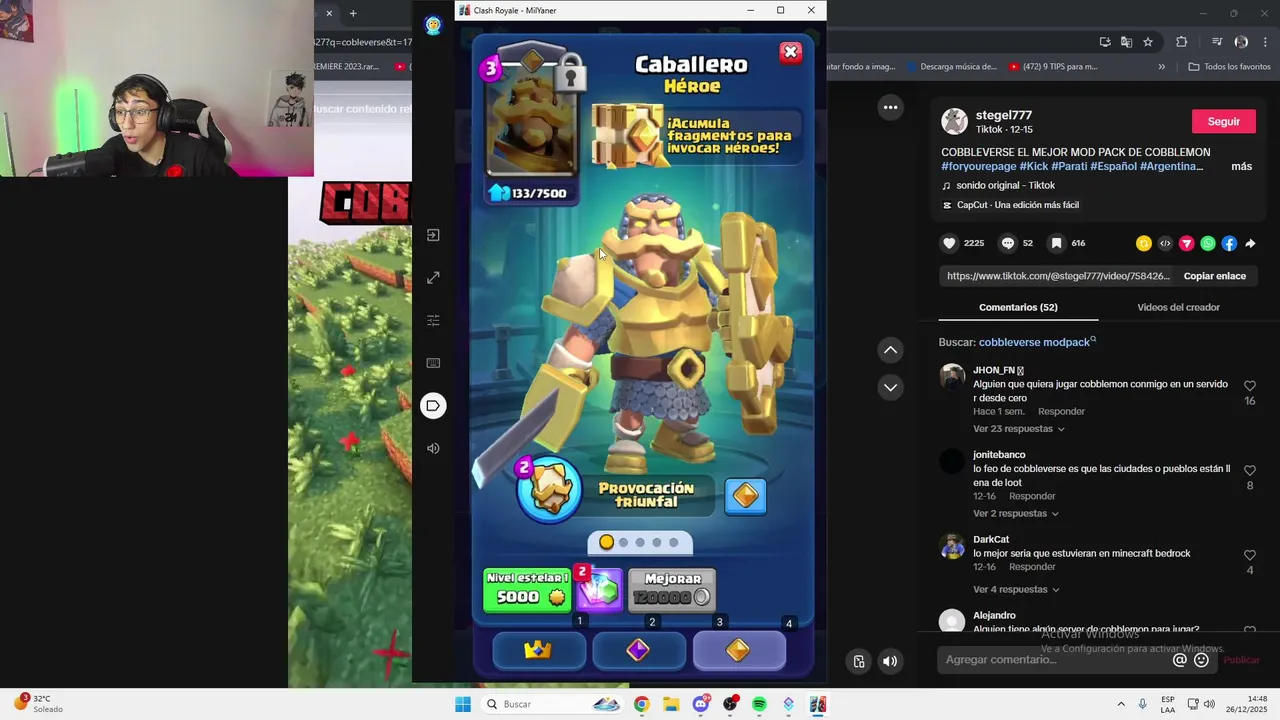The image size is (1280, 720).
Task: Close the Caballero hero card popup
Action: [x=790, y=53]
